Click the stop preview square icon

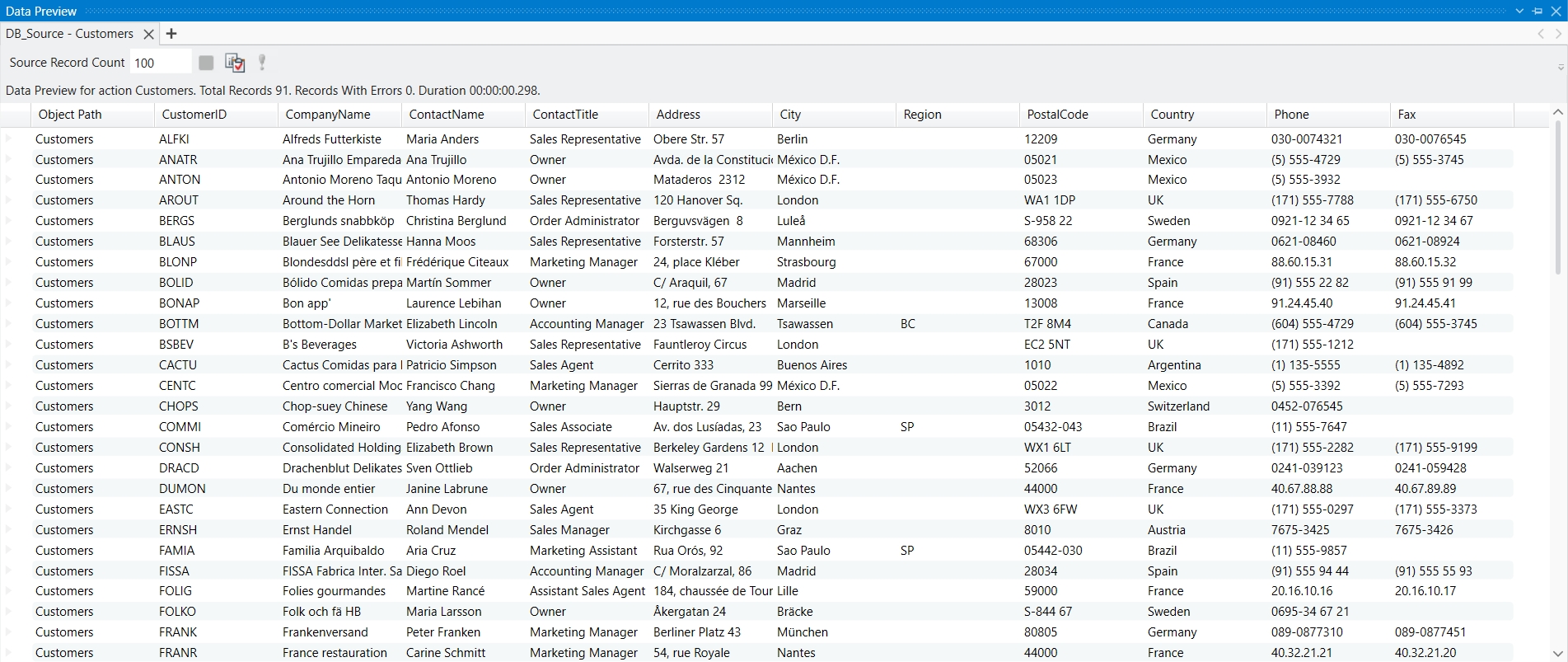[206, 63]
